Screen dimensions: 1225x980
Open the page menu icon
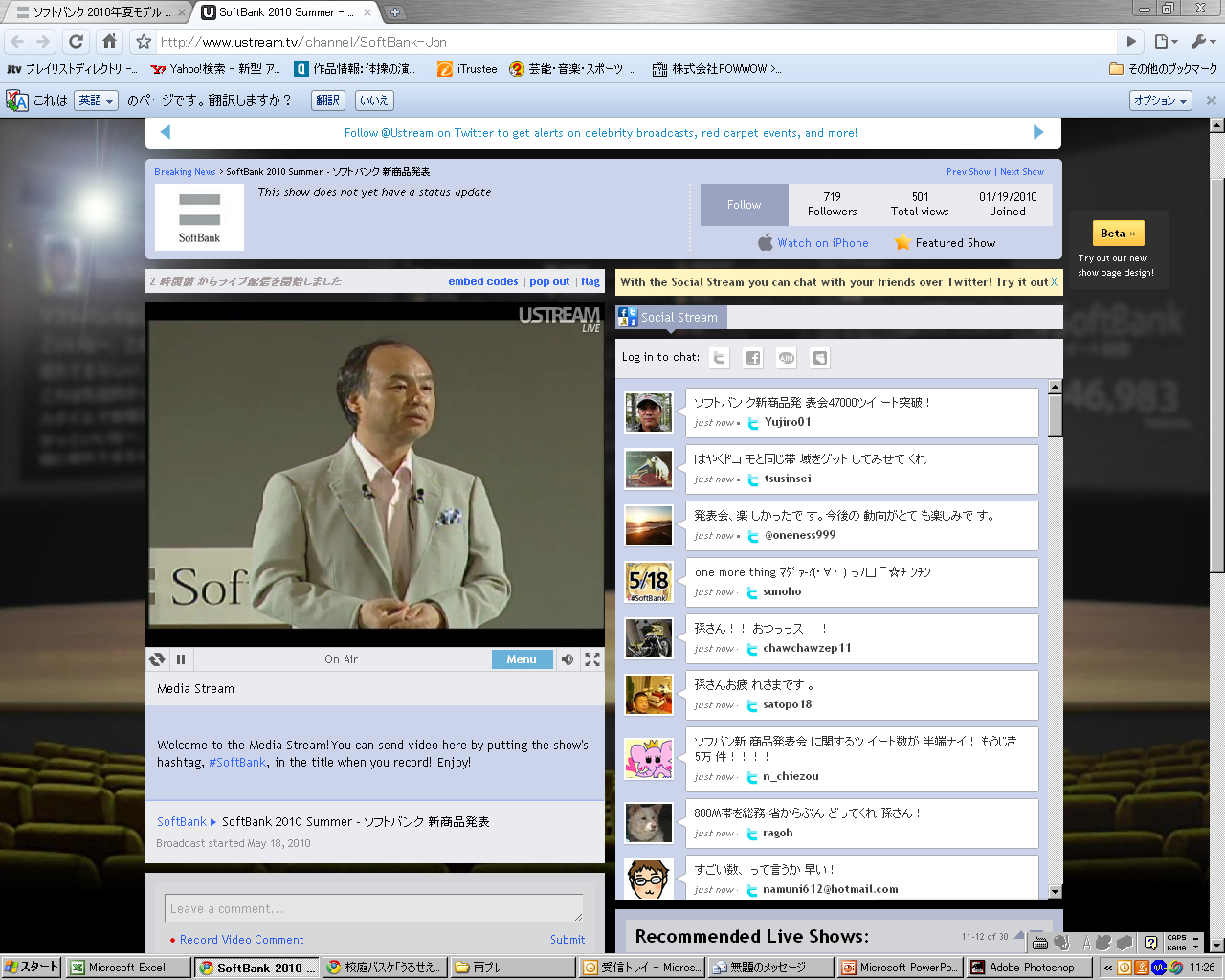1165,41
